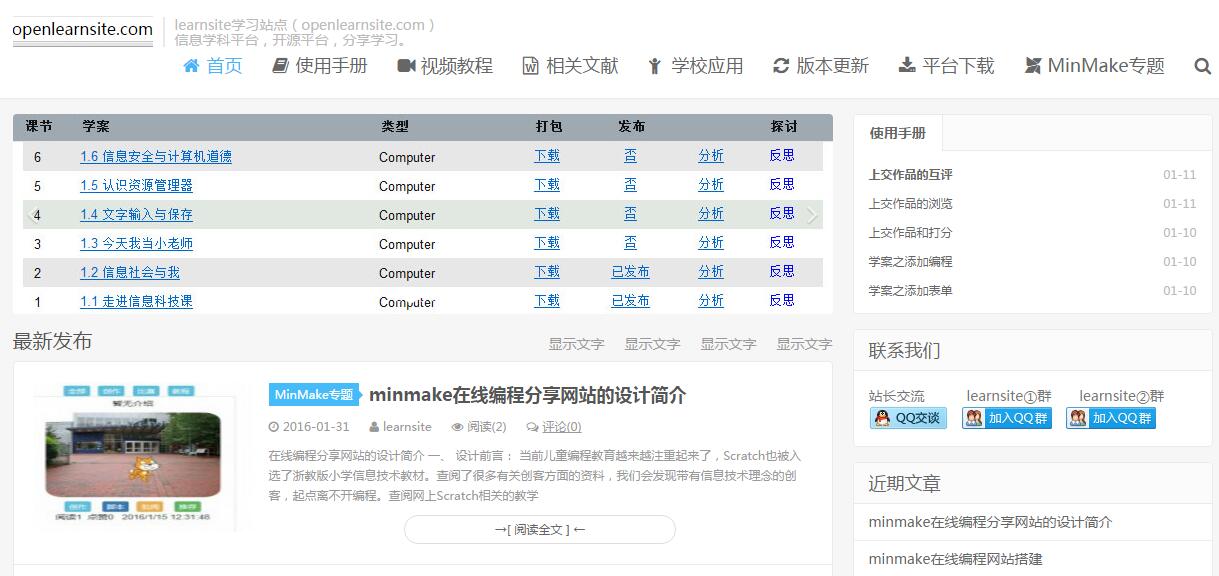Click 下载 for lesson 1.6

point(547,156)
